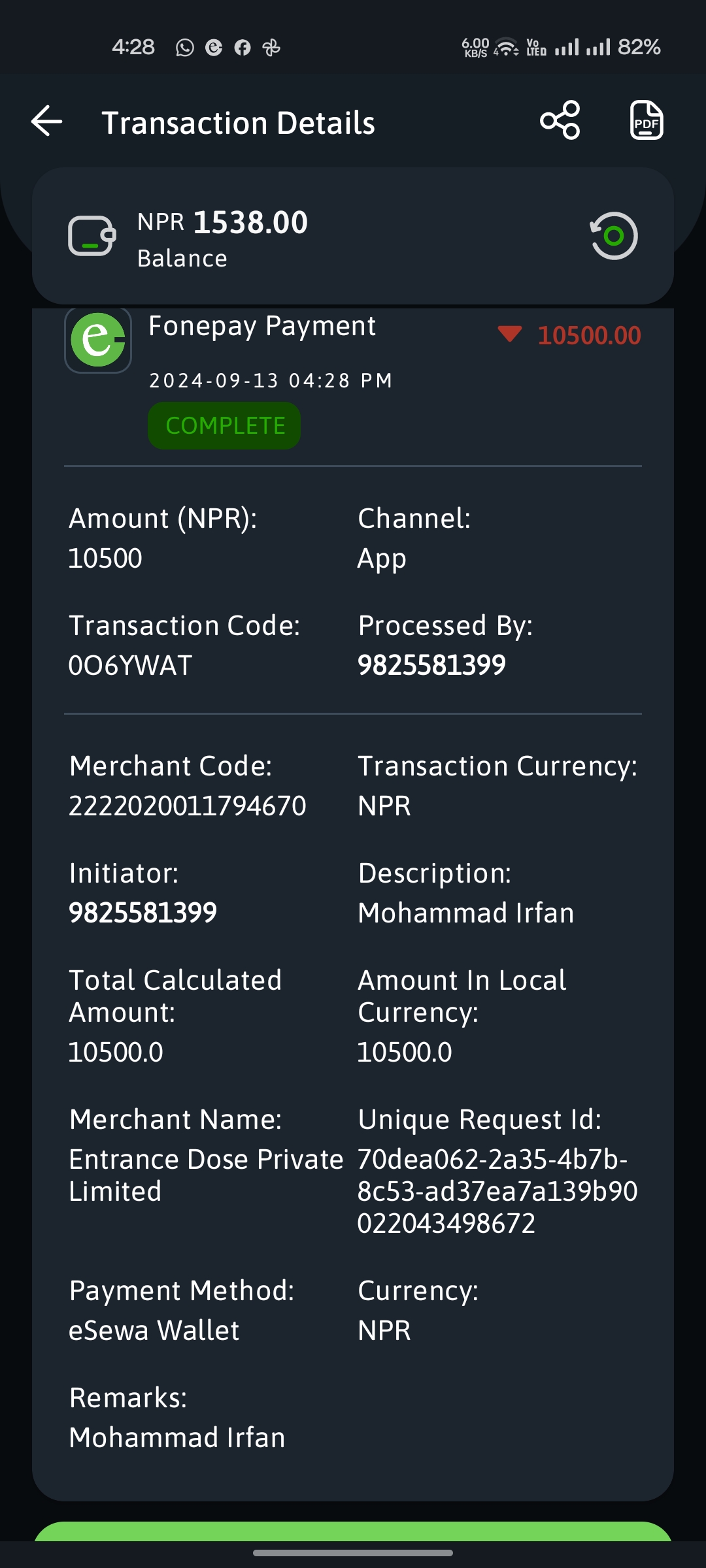Tap merchant name Entrance Dose Private Limited
The height and width of the screenshot is (1568, 706).
[x=205, y=1175]
